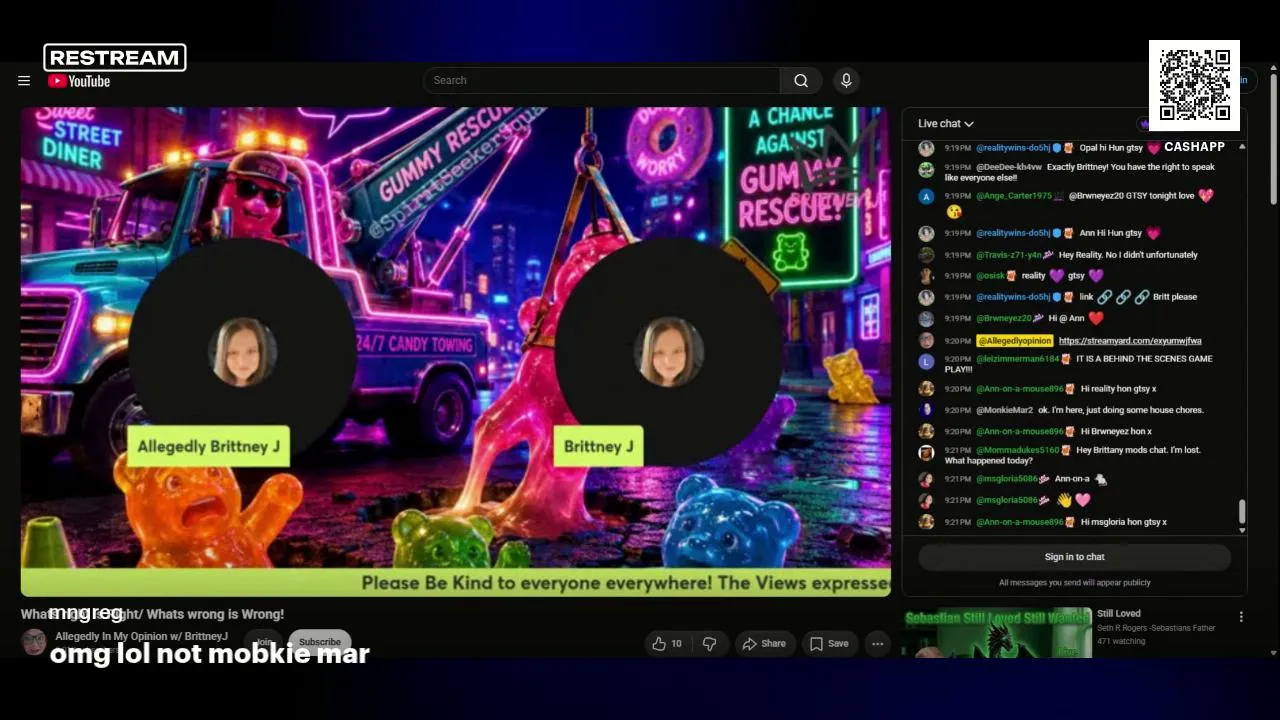Click avatar beside @Allegedlyopinion message

(926, 341)
